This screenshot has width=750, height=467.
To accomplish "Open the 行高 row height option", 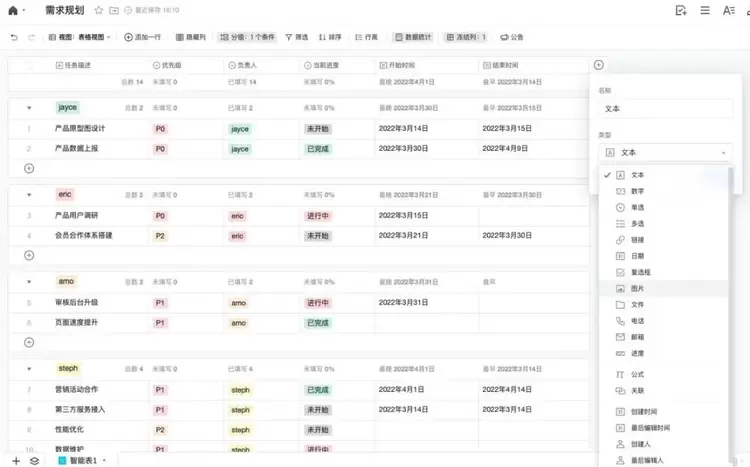I will pos(366,37).
